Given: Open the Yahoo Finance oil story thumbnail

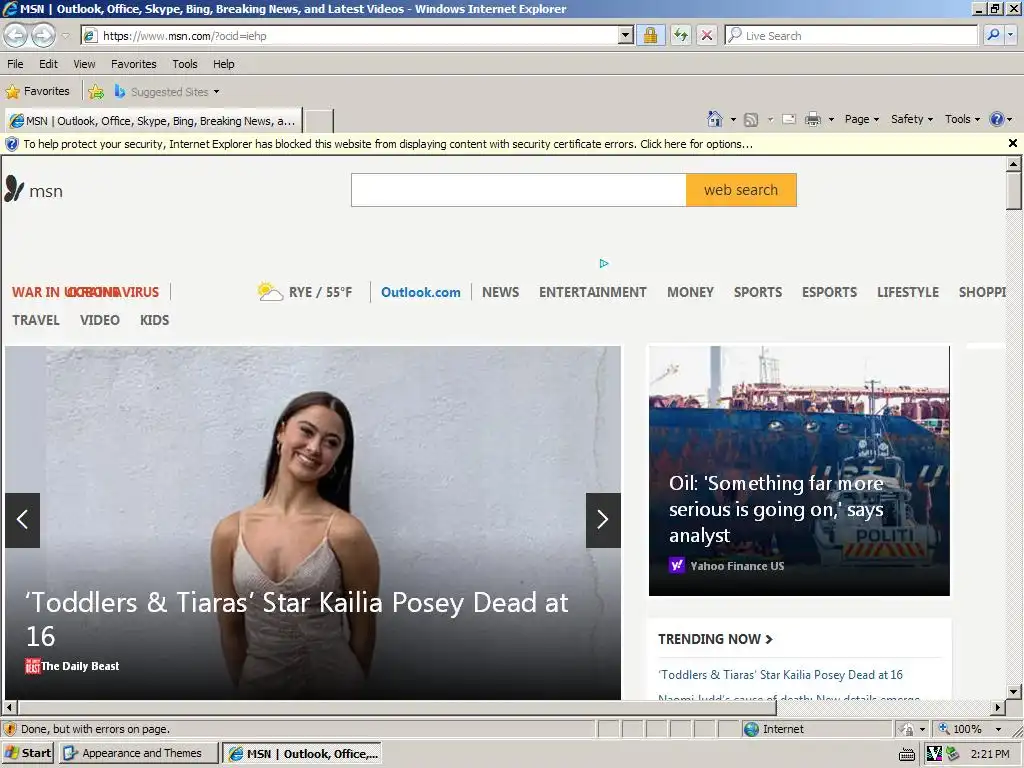Looking at the screenshot, I should point(799,470).
